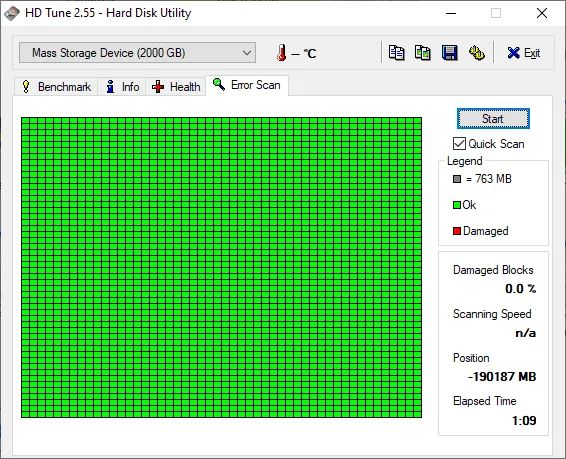
Task: Click the Position -190187 MB value
Action: 502,377
